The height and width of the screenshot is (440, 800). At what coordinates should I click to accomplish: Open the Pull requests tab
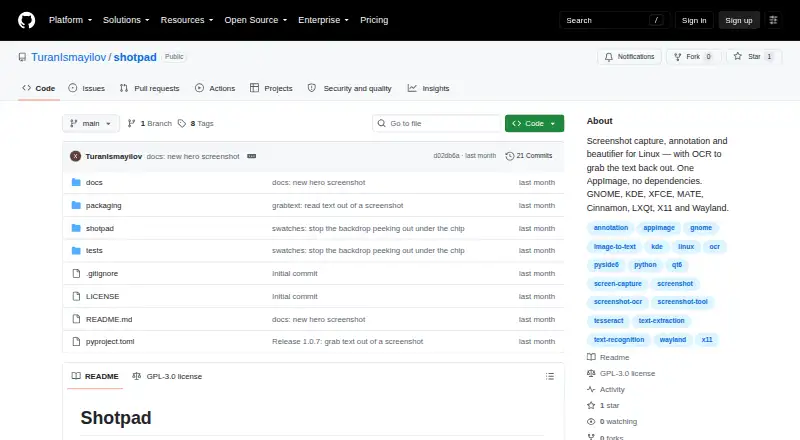(x=149, y=88)
